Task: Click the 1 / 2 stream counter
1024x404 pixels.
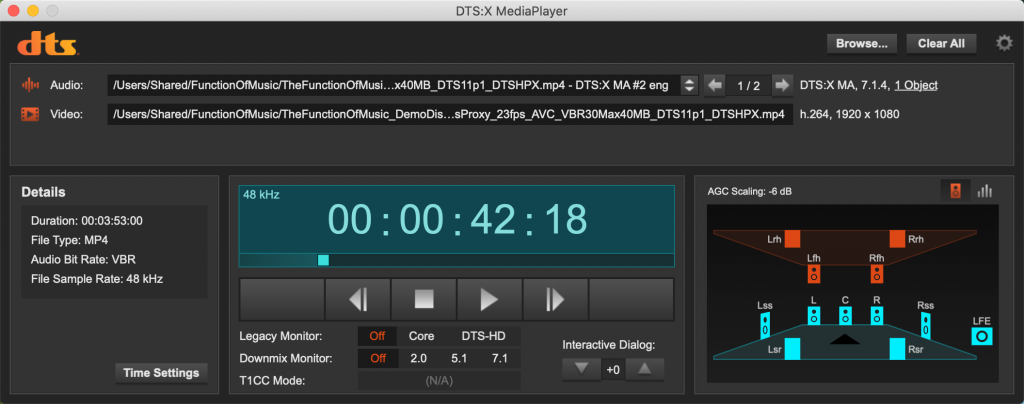Action: (x=748, y=85)
